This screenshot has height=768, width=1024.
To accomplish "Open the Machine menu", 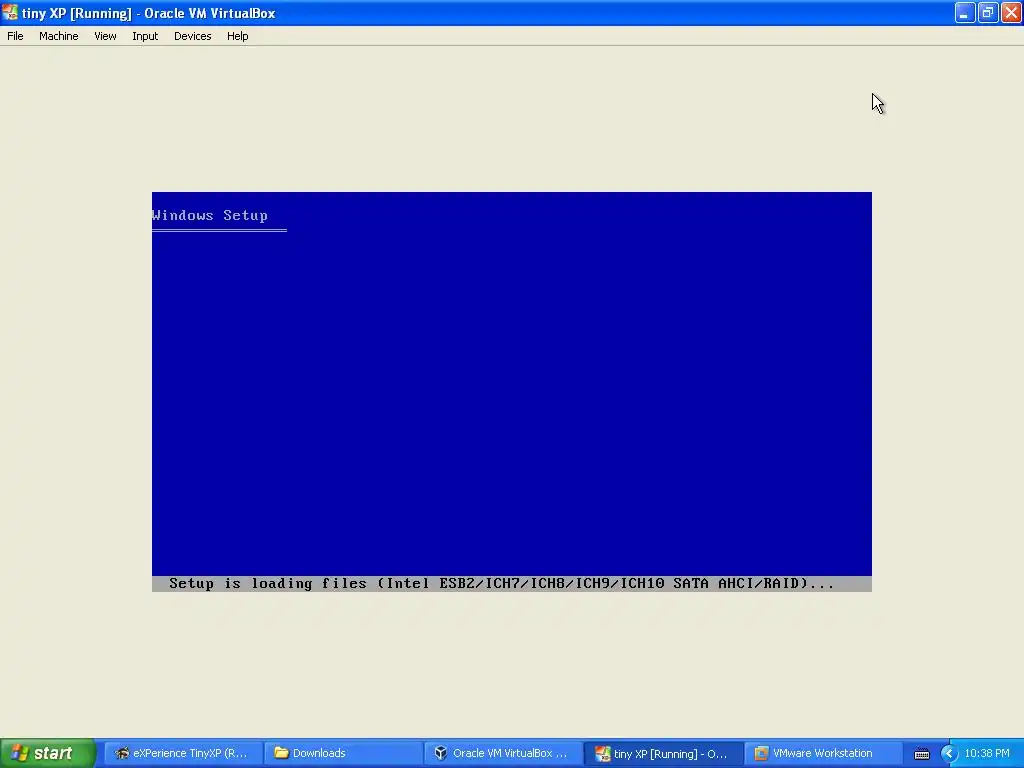I will click(x=58, y=36).
